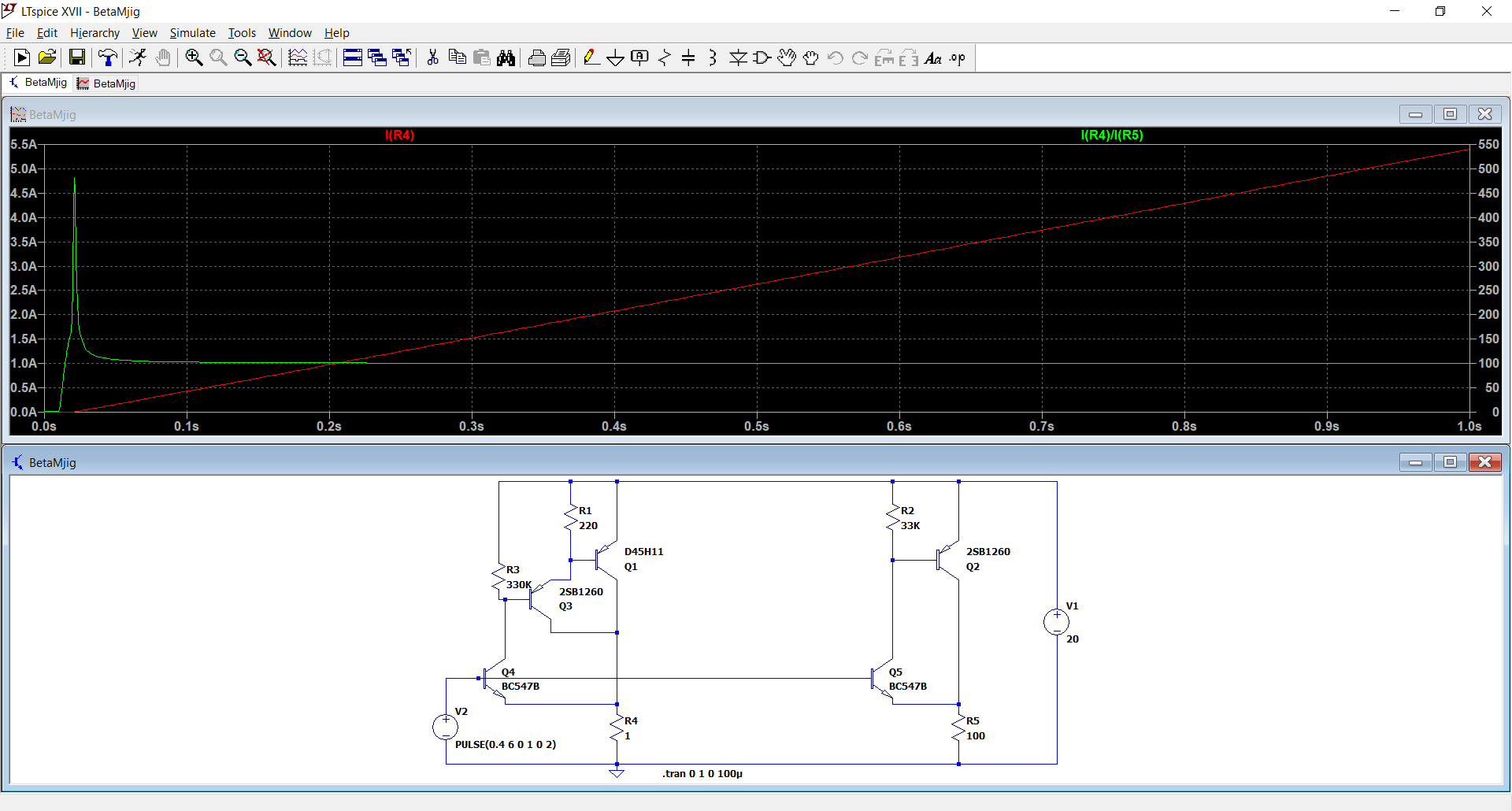Open Component picker with the gate icon
This screenshot has width=1512, height=811.
(x=762, y=57)
